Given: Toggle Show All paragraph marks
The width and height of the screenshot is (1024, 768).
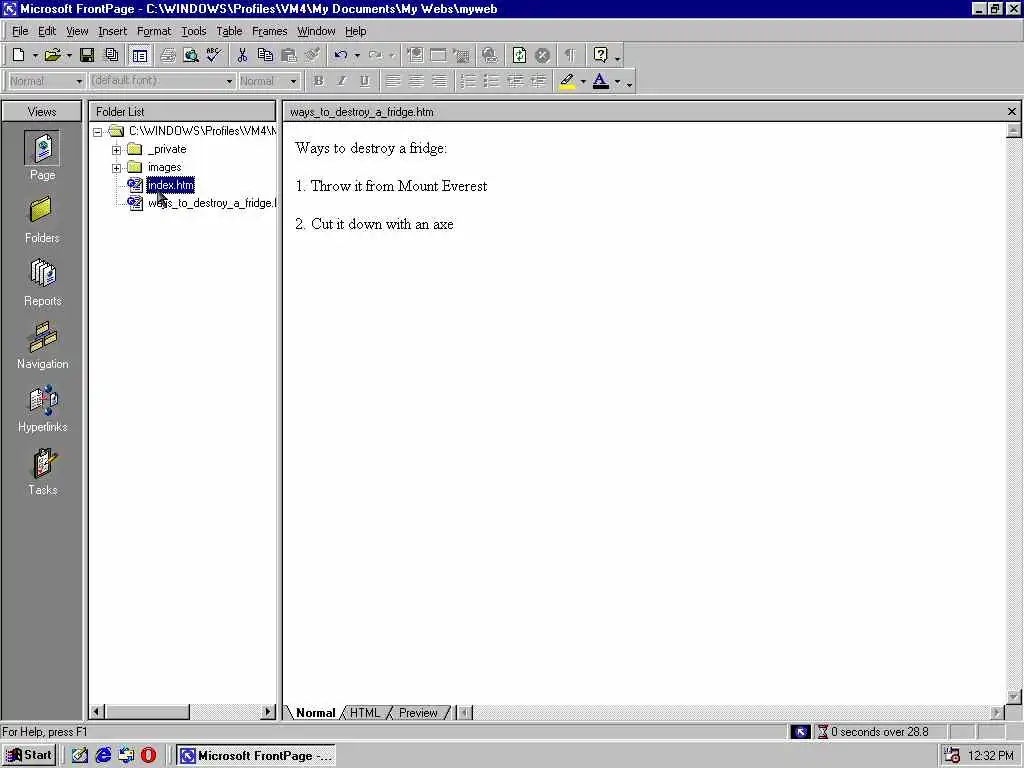Looking at the screenshot, I should [571, 56].
